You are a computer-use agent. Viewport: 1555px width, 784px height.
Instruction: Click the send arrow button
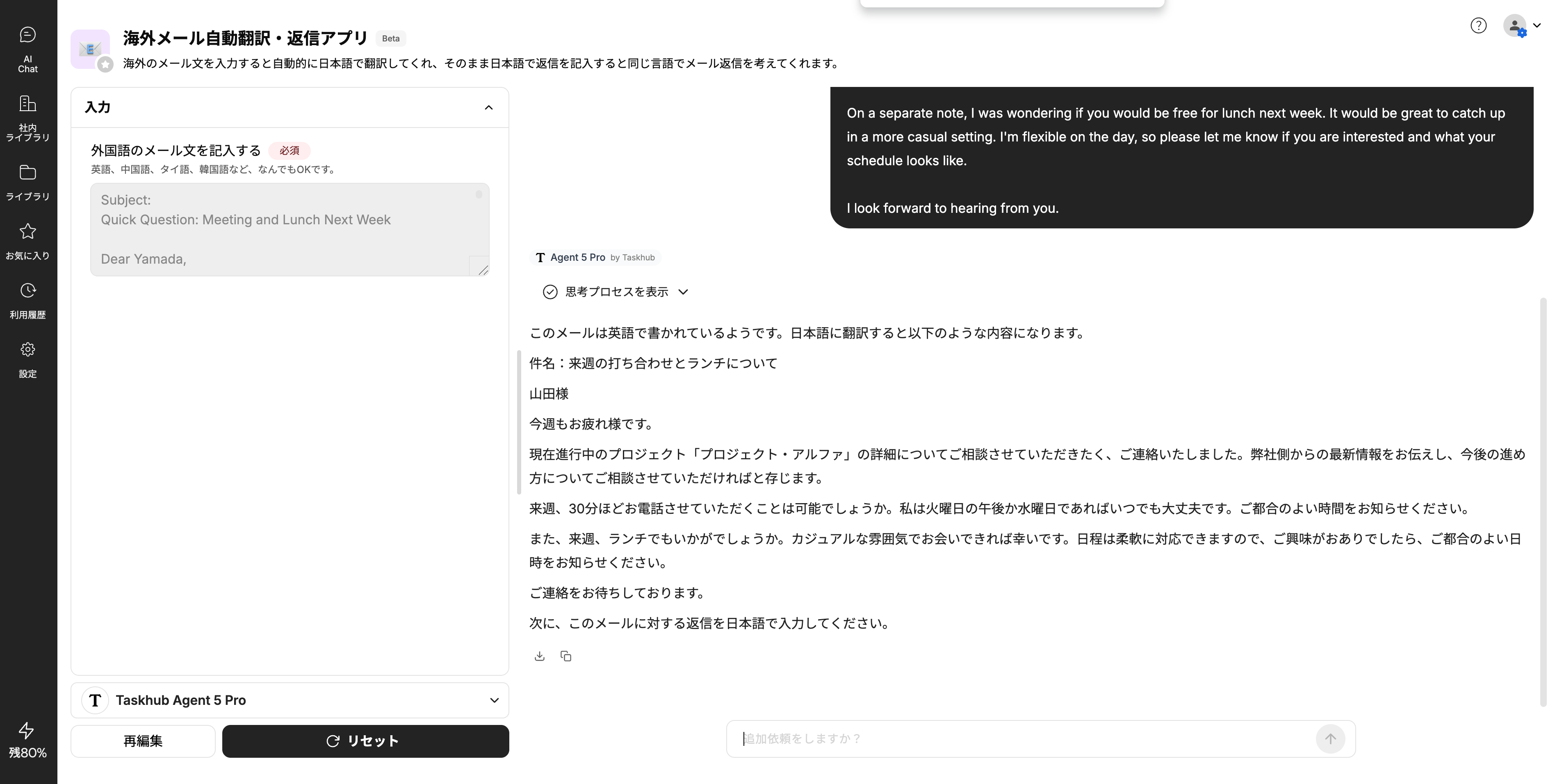(x=1330, y=739)
